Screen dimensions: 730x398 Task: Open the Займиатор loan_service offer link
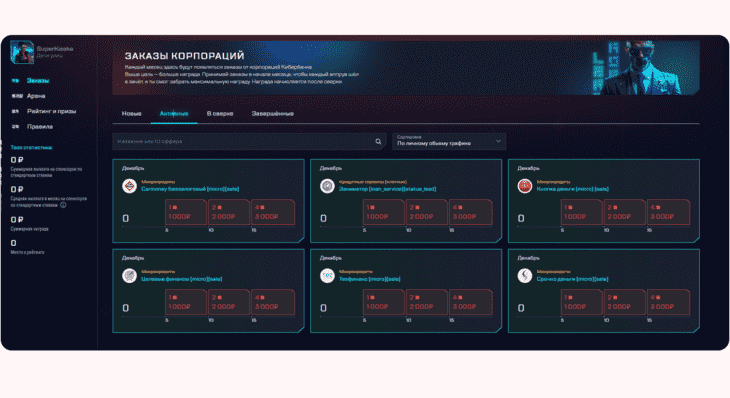387,189
